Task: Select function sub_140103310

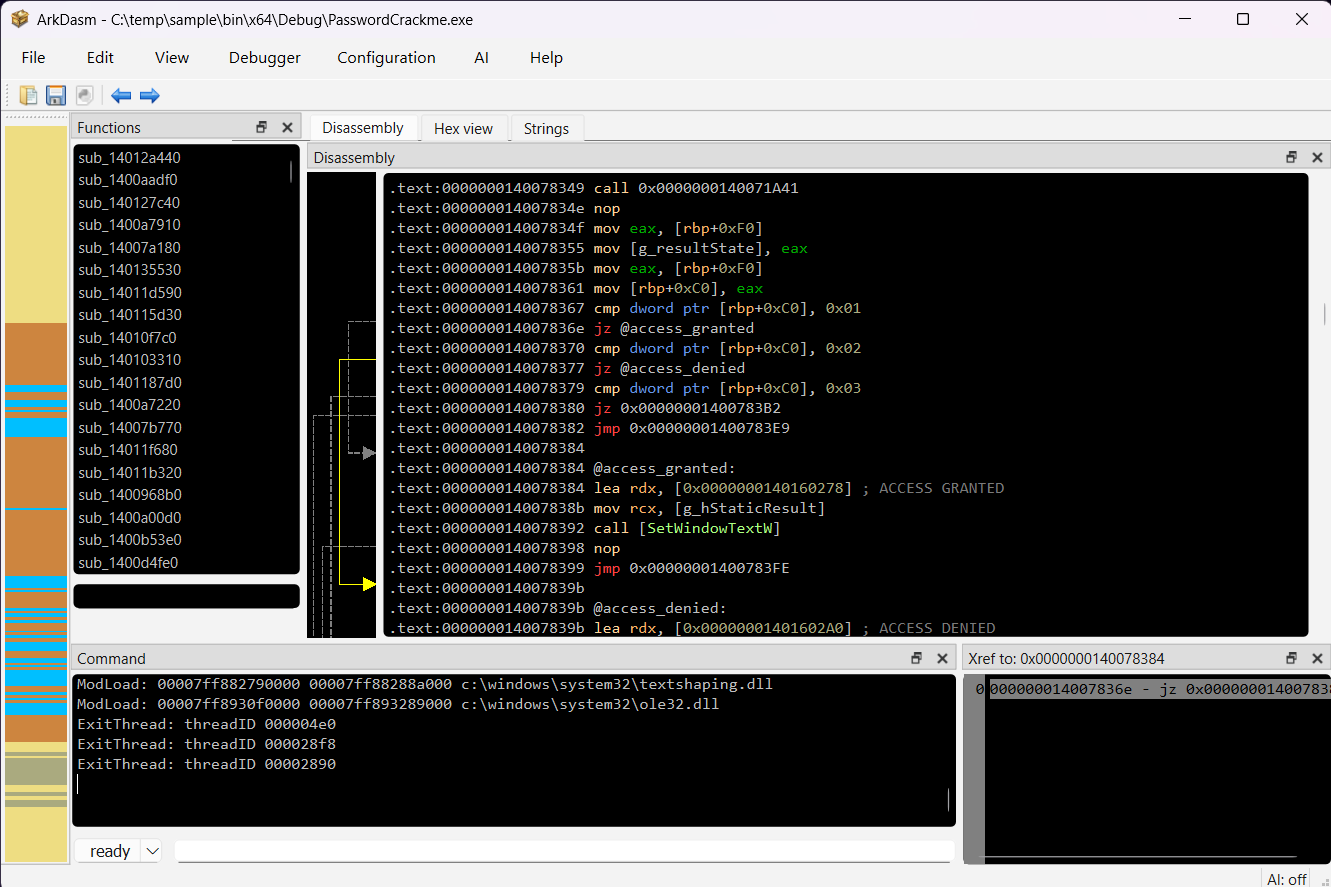Action: pos(130,360)
